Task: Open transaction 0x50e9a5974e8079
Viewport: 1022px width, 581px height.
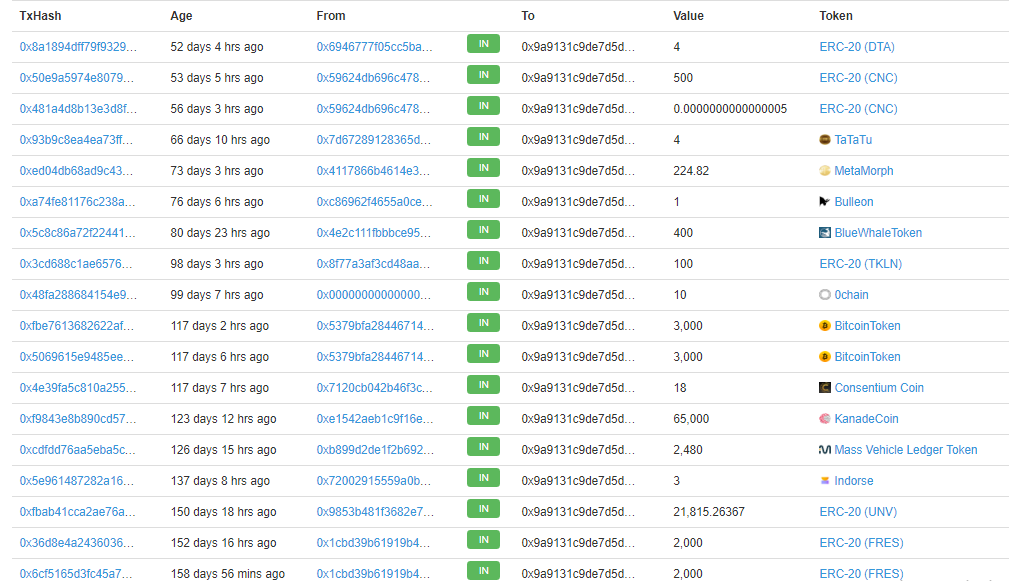Action: pos(76,78)
